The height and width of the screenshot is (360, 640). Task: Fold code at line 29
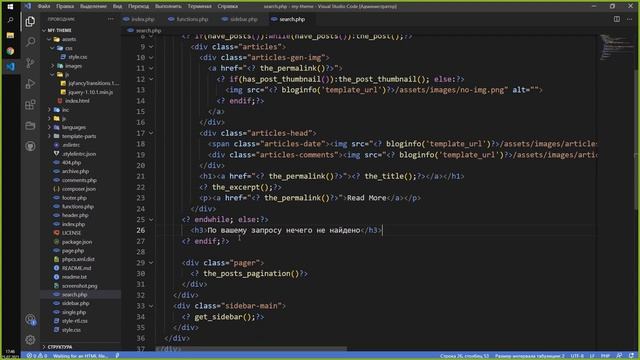coord(151,263)
